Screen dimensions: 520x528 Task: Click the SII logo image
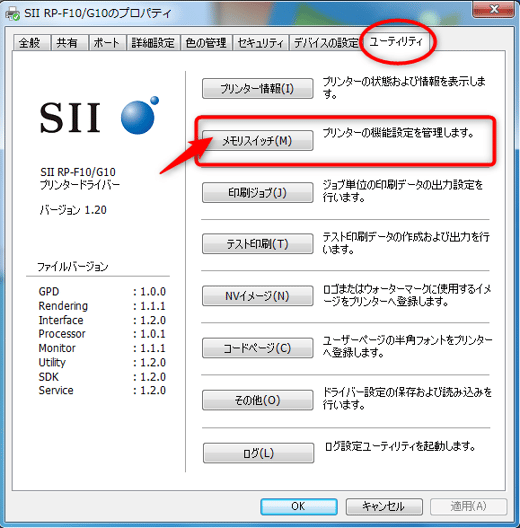99,116
